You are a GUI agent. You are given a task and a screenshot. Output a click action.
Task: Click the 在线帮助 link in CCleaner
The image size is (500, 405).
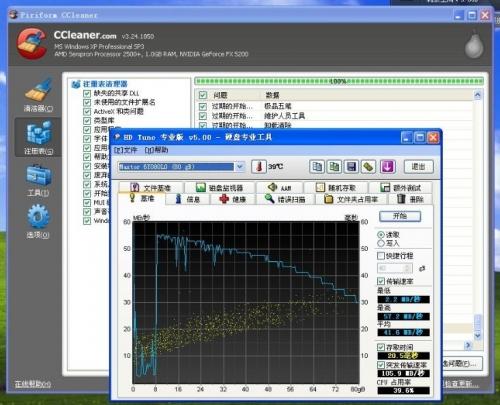tap(33, 384)
